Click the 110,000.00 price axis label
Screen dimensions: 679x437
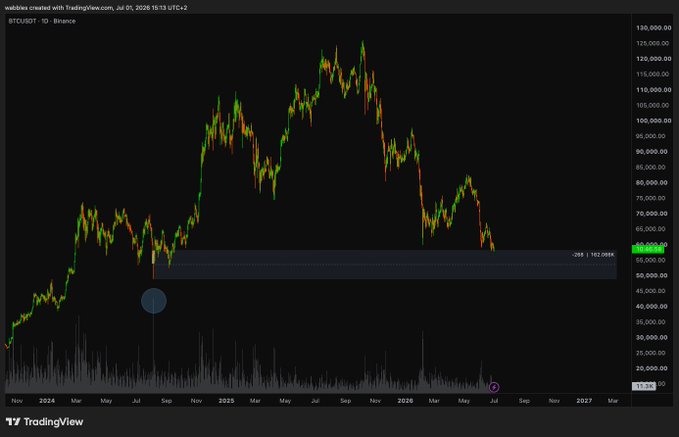(653, 90)
